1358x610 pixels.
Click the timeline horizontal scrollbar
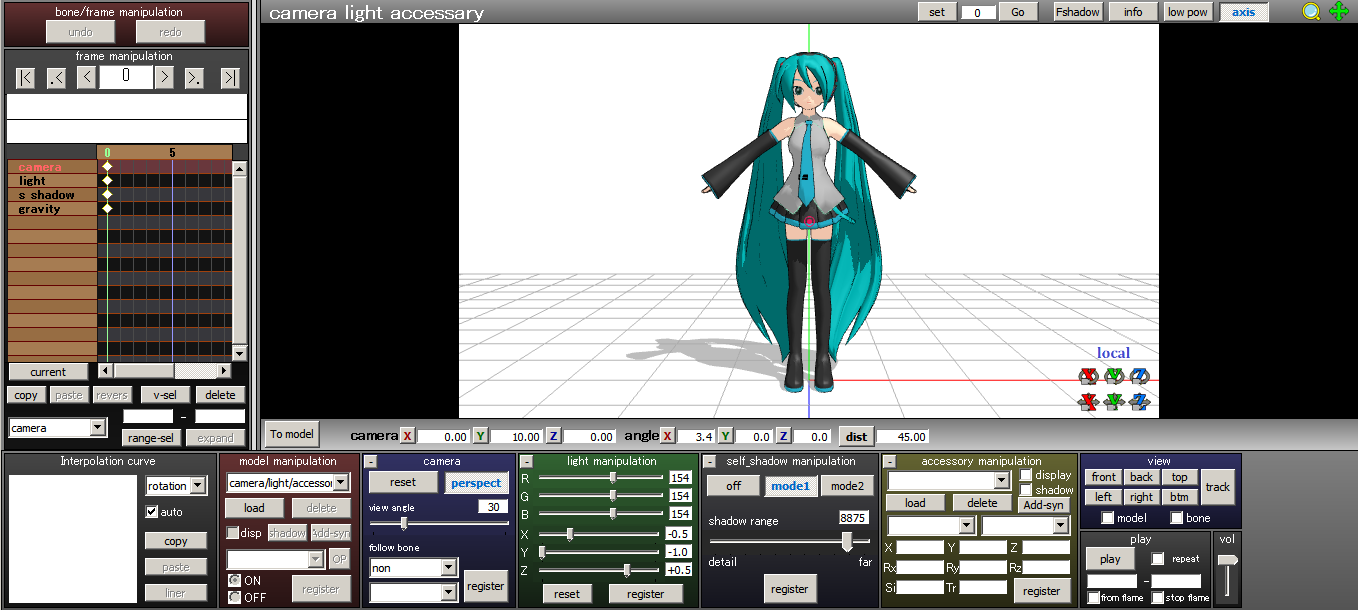[165, 371]
